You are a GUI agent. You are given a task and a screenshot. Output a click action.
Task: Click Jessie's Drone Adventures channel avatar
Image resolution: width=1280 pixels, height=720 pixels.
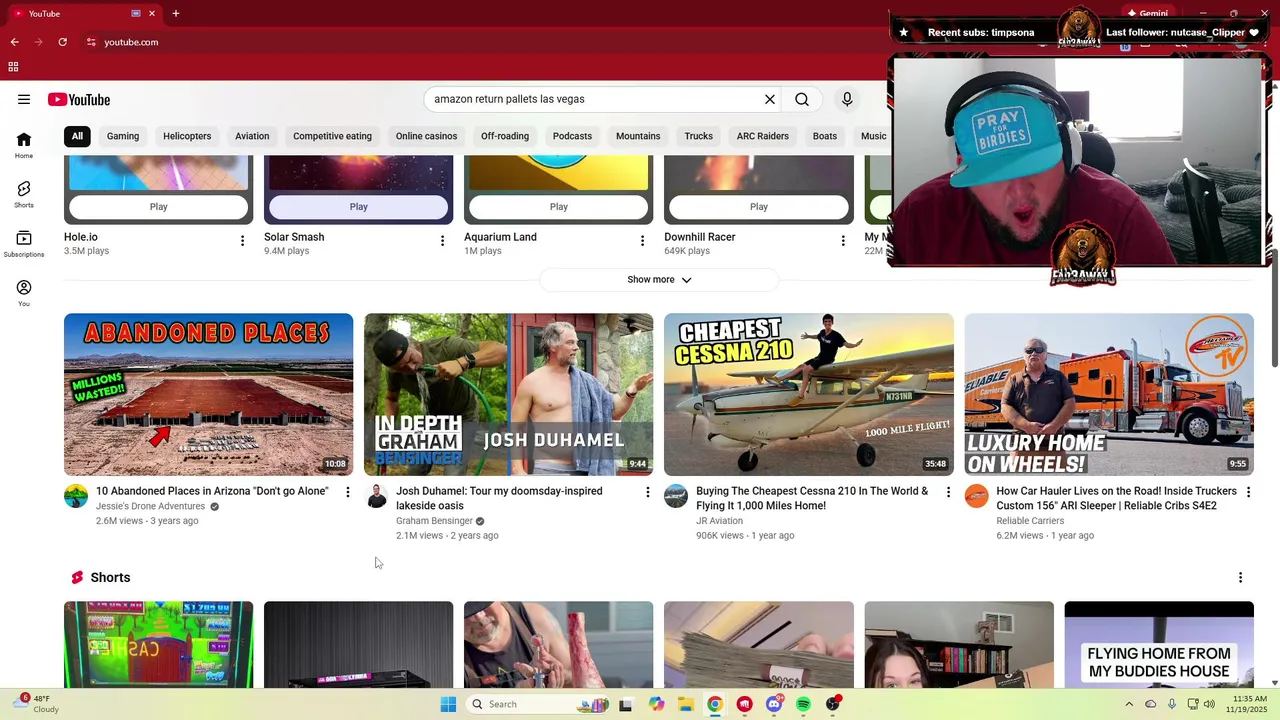point(76,496)
